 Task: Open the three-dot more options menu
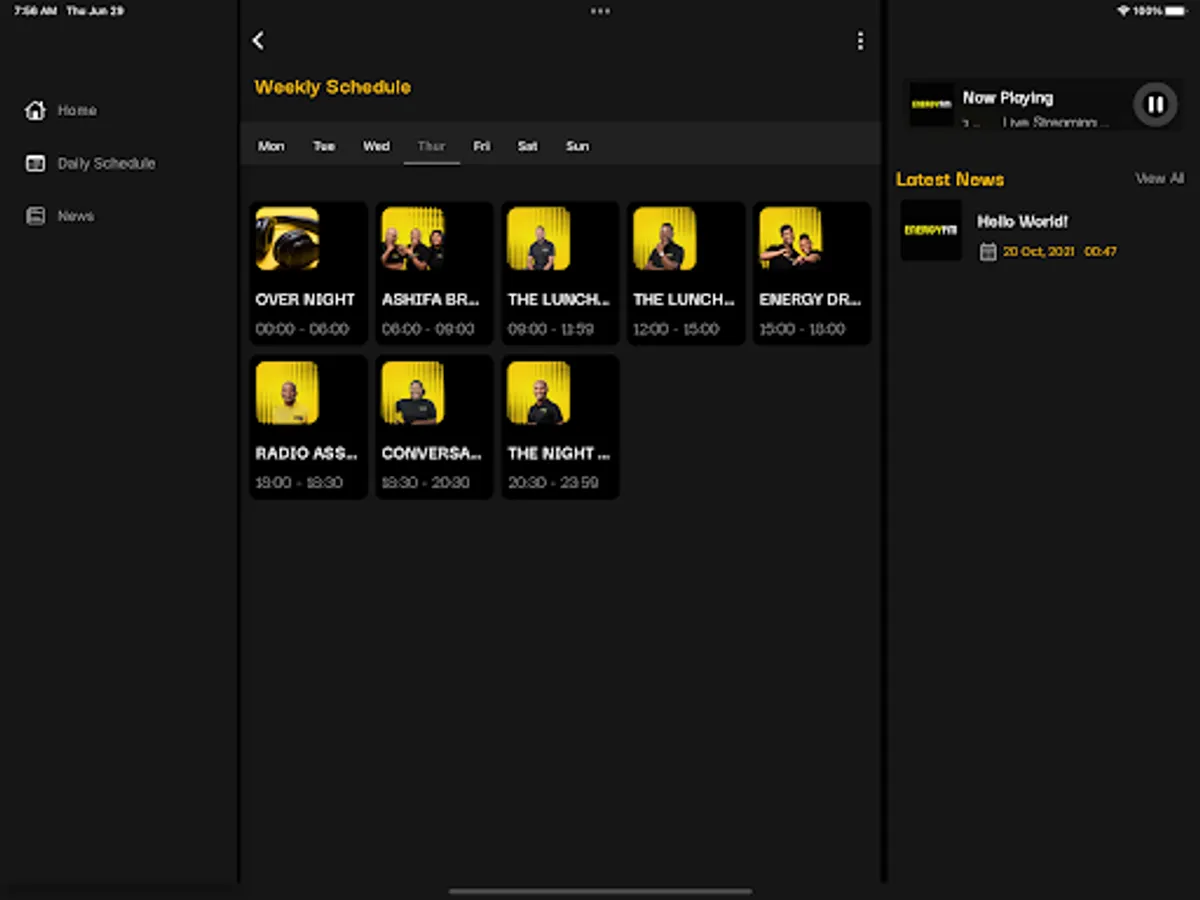coord(860,41)
